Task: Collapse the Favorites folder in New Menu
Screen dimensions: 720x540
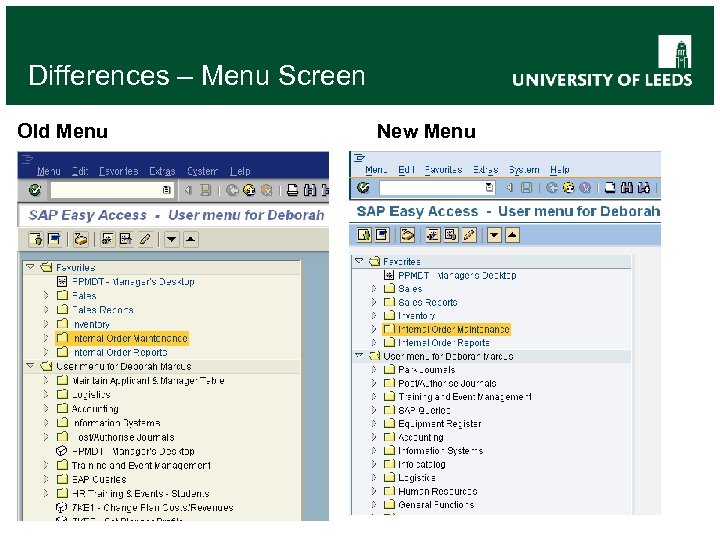Action: click(360, 261)
